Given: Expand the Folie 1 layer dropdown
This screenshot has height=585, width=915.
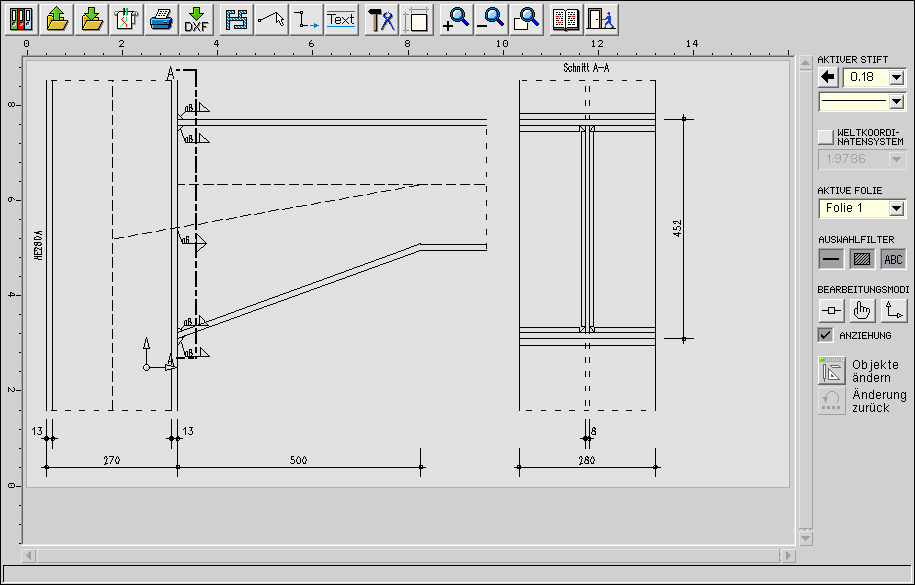Looking at the screenshot, I should (x=896, y=208).
